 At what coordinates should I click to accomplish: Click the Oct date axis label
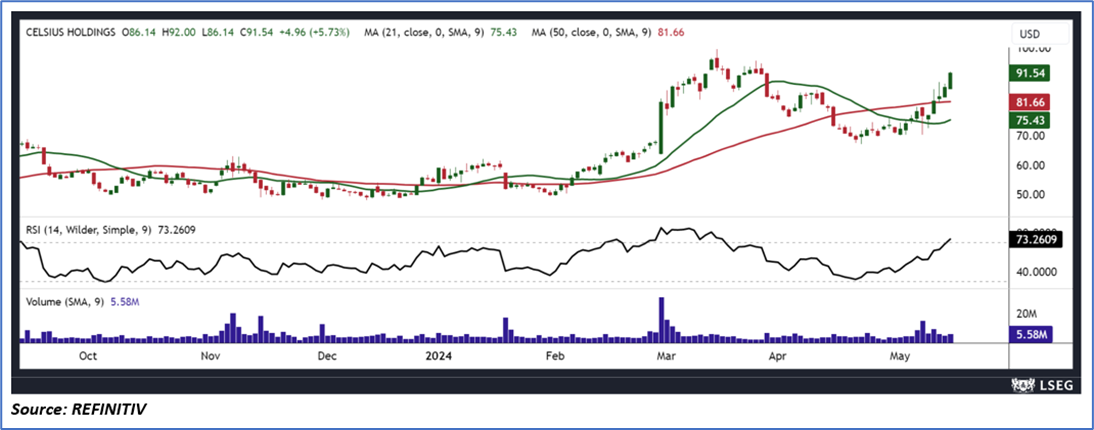(88, 356)
